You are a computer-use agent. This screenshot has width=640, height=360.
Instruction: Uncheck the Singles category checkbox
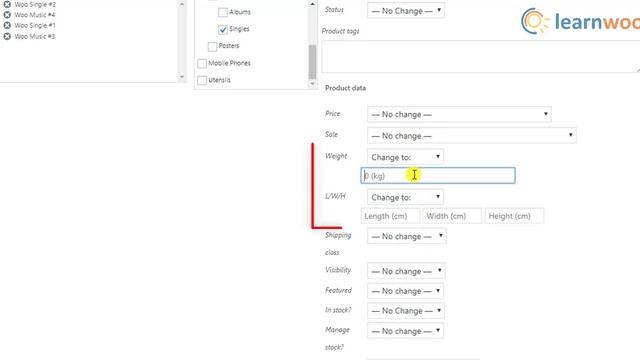pos(223,29)
